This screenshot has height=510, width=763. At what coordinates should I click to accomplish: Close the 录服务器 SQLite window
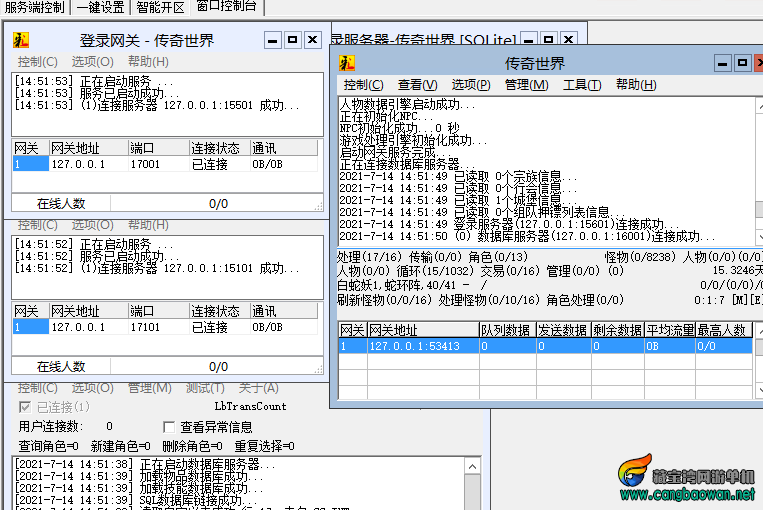[x=568, y=38]
